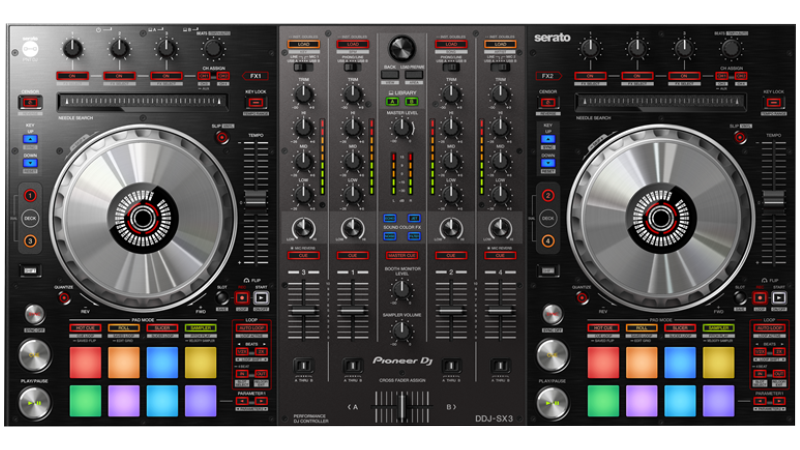This screenshot has width=800, height=450.
Task: Toggle Key Lock on the left deck
Action: pyautogui.click(x=255, y=103)
